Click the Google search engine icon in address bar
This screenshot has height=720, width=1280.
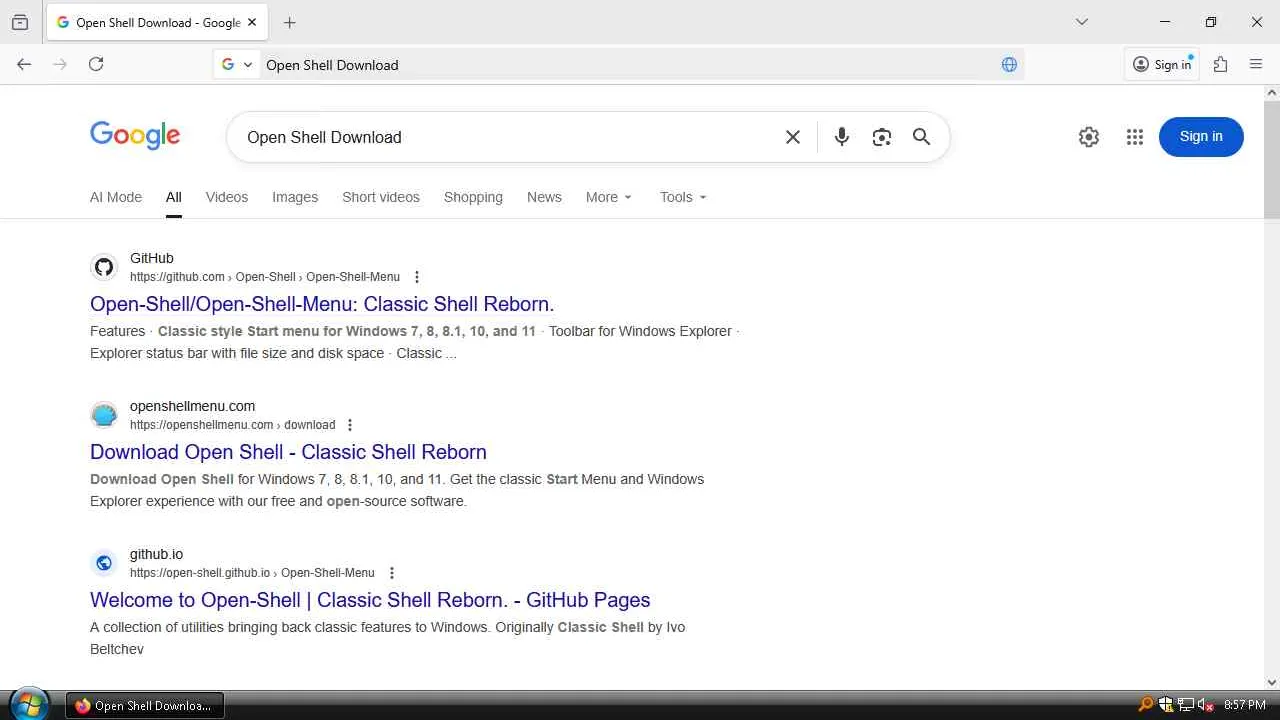(x=228, y=64)
